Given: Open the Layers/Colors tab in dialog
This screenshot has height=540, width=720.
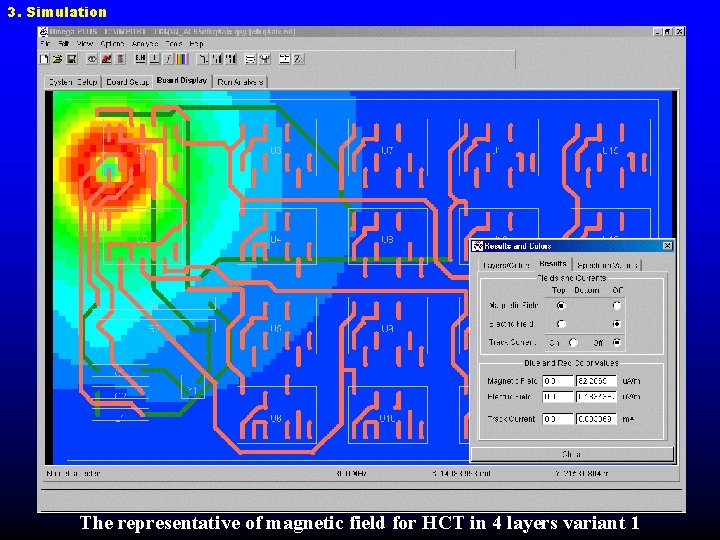Looking at the screenshot, I should coord(506,265).
